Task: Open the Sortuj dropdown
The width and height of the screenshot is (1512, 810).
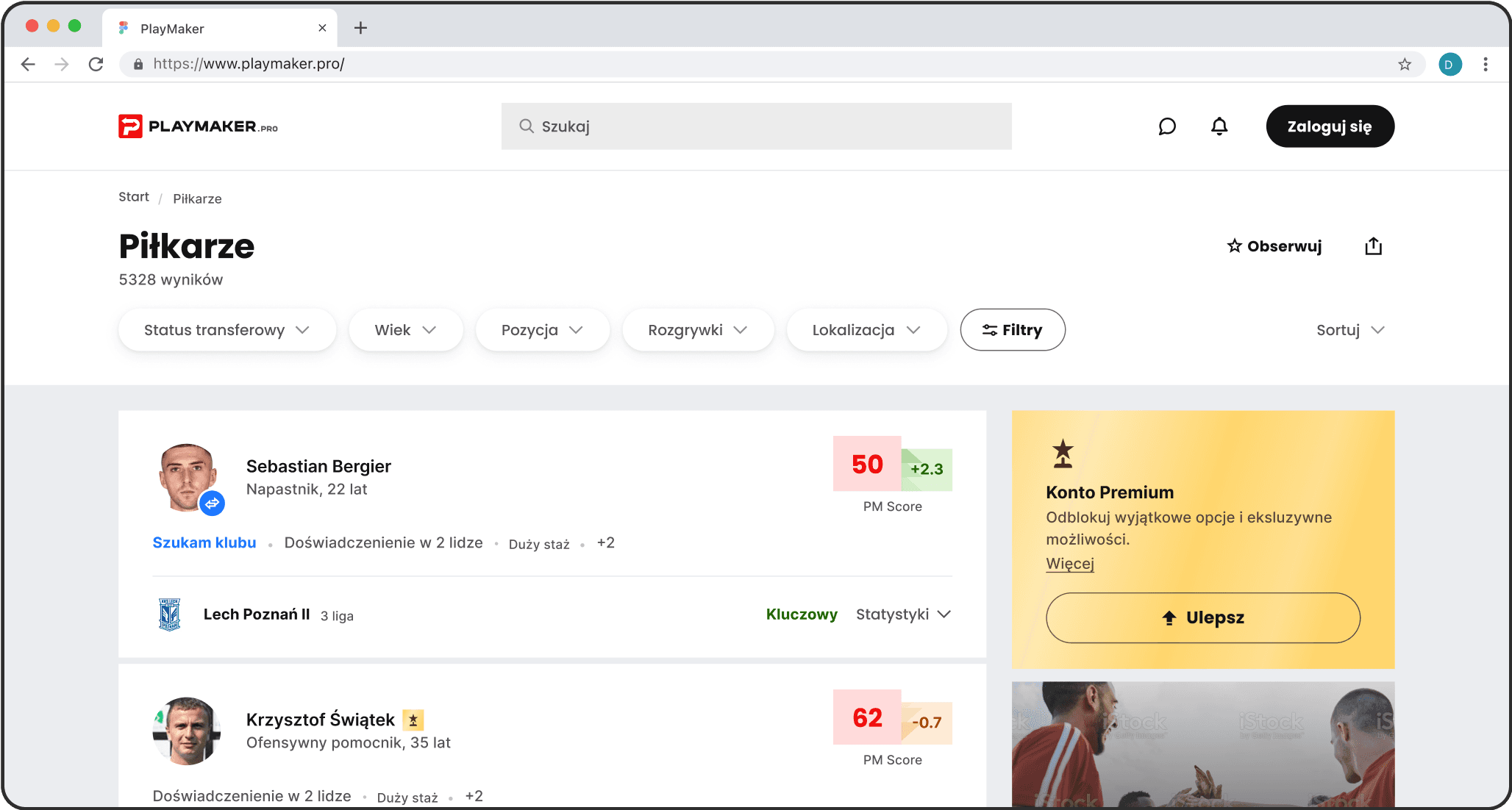Action: pos(1350,330)
